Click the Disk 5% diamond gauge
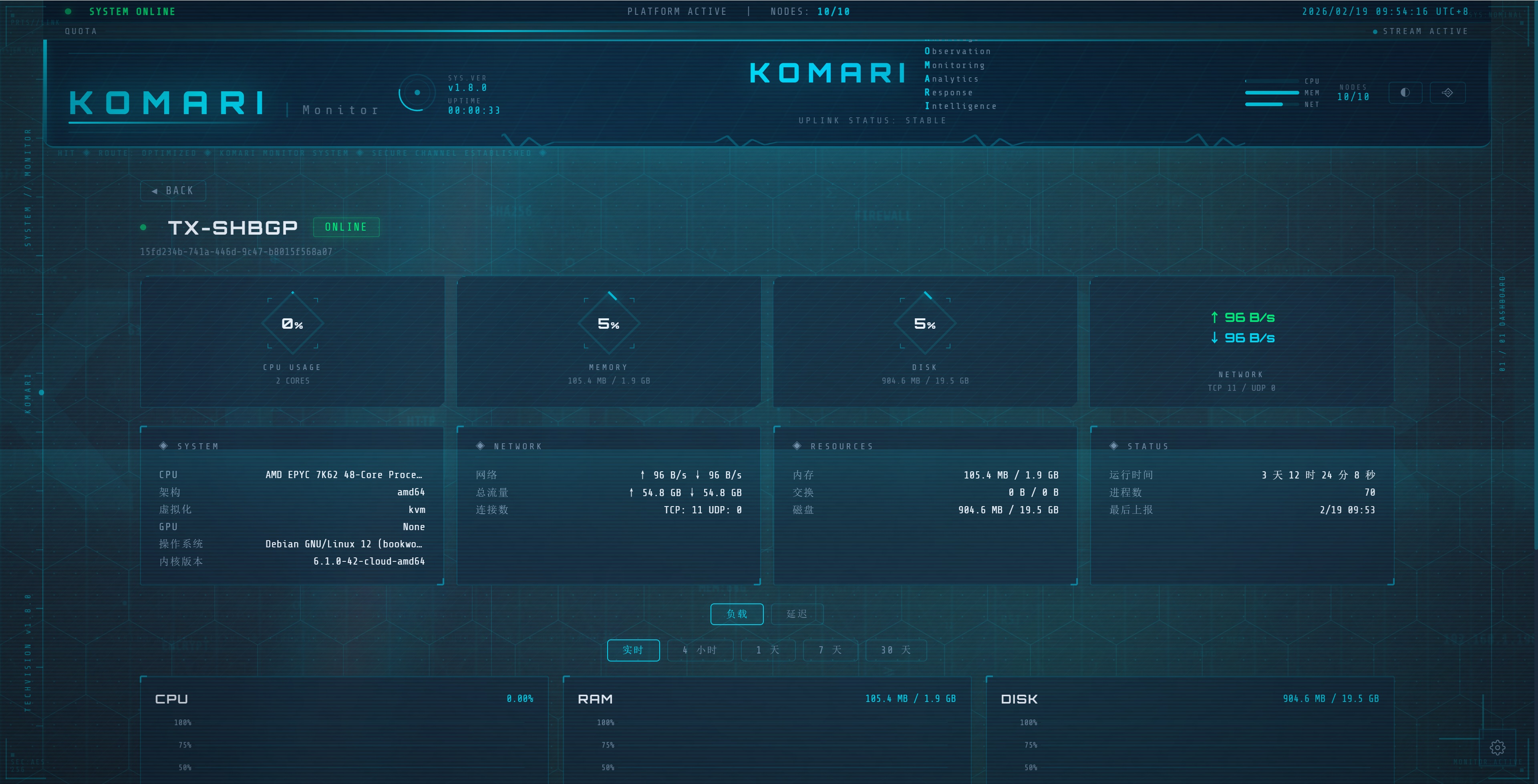 [925, 323]
